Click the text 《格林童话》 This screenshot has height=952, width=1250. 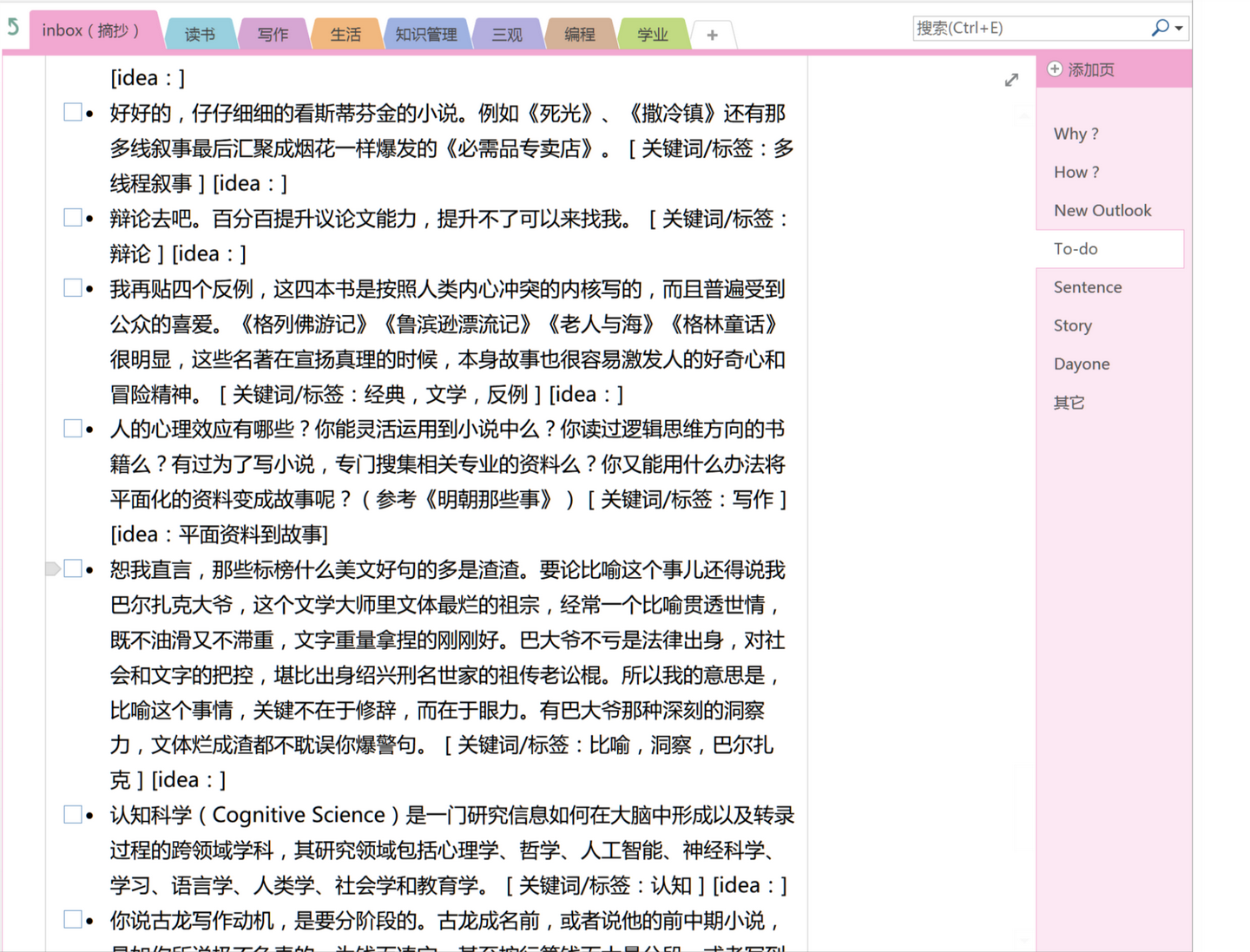tap(724, 325)
